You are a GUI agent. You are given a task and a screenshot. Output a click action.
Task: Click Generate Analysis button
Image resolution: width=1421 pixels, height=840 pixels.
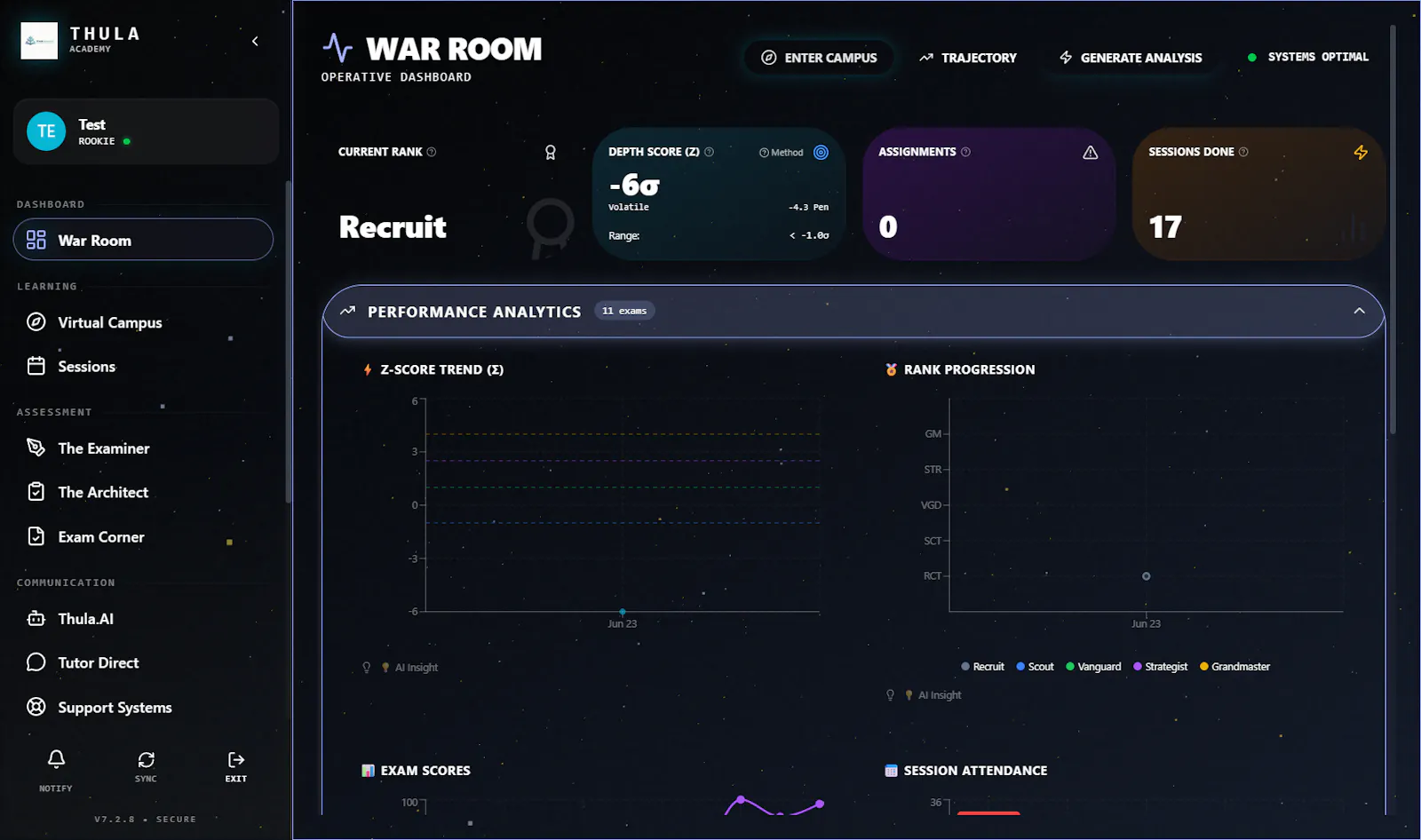(x=1131, y=58)
